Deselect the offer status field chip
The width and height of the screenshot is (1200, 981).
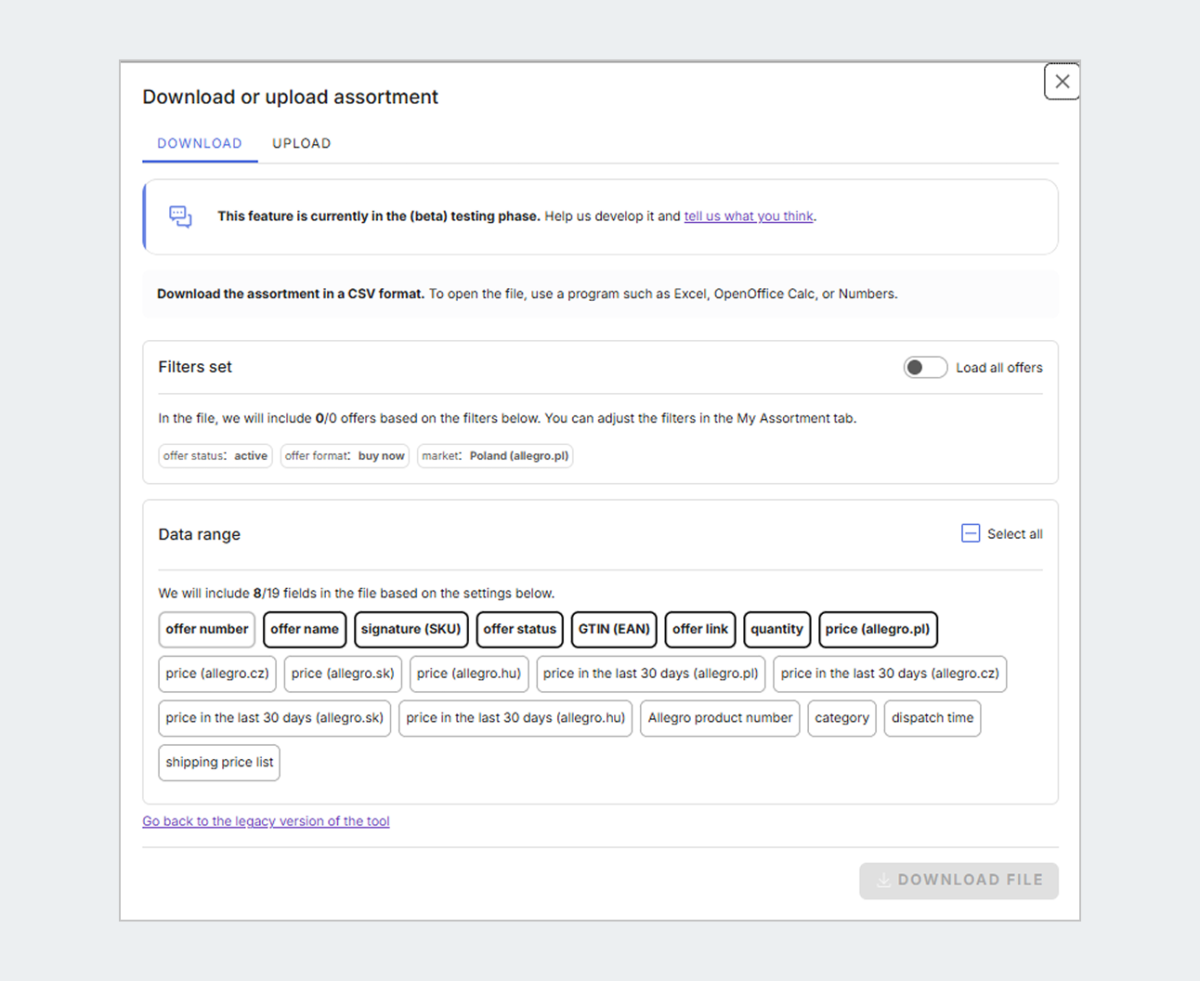coord(520,629)
